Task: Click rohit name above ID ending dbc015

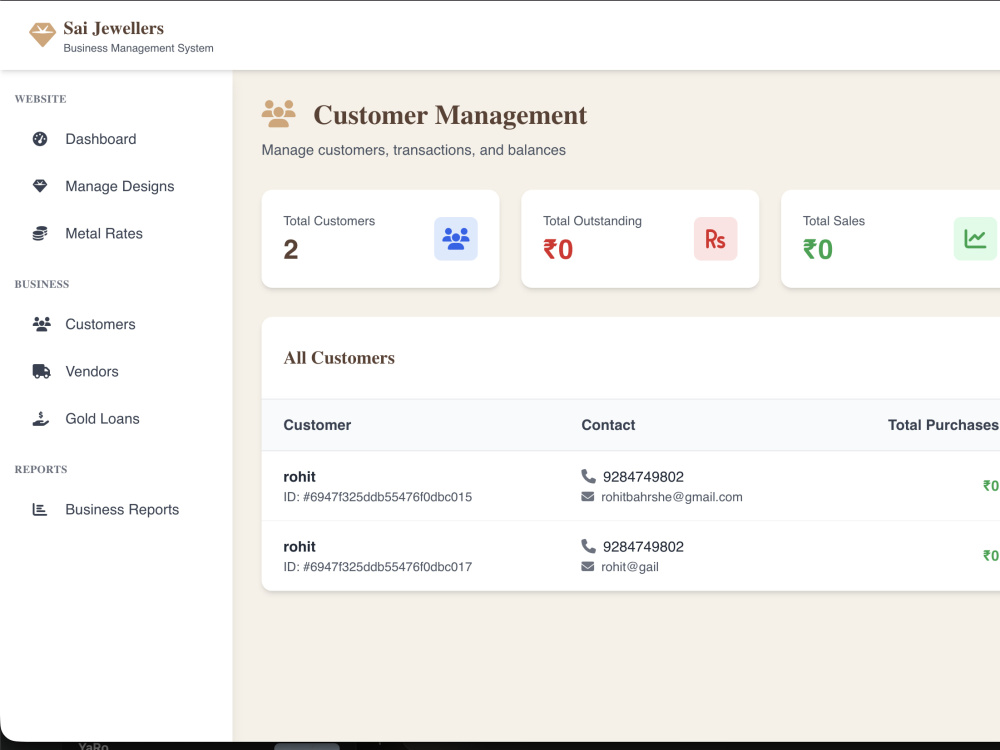Action: [x=299, y=476]
